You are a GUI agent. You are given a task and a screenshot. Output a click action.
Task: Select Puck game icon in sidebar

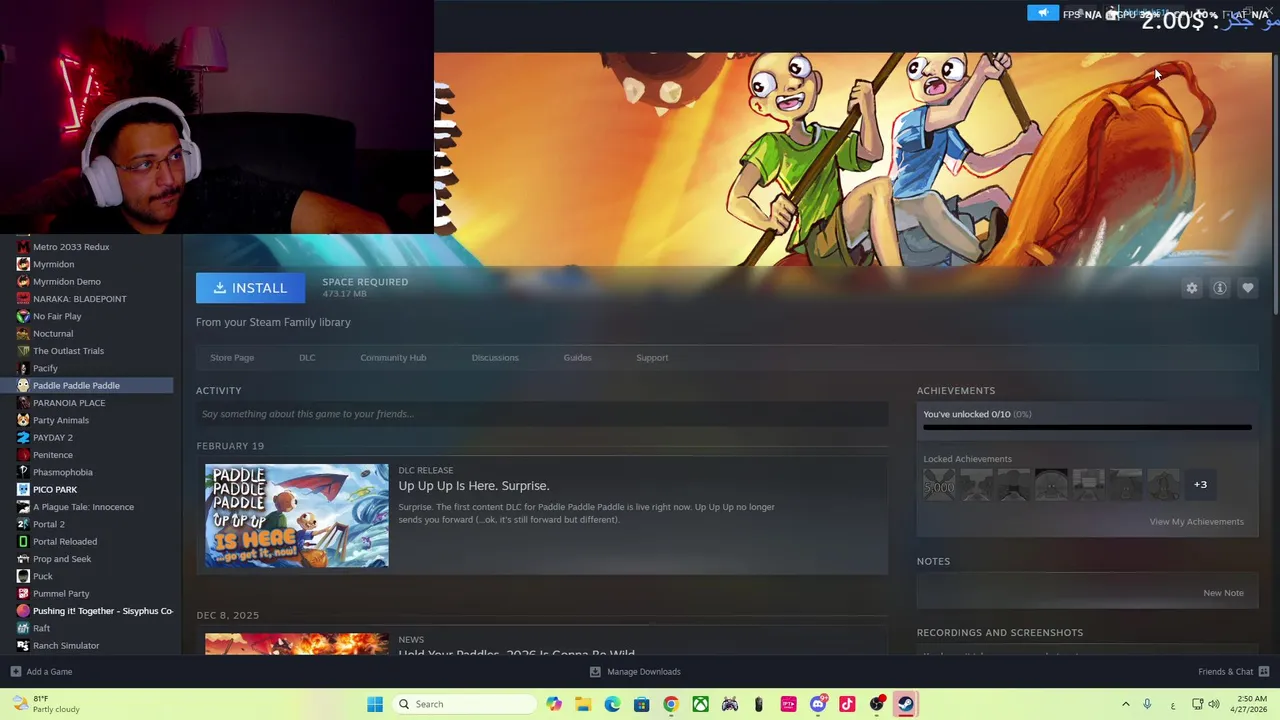click(23, 576)
